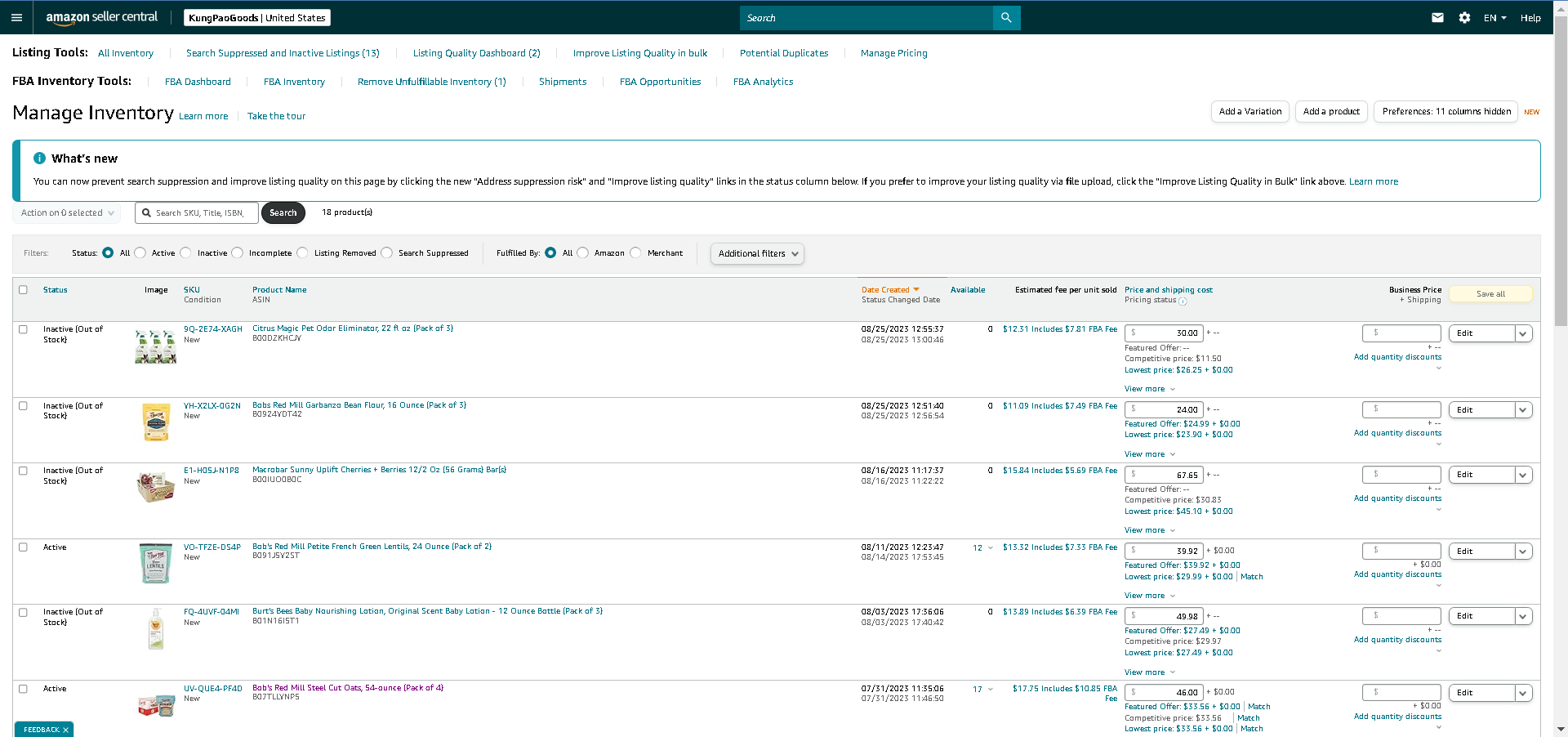
Task: Select the Status Active radio filter
Action: (140, 253)
